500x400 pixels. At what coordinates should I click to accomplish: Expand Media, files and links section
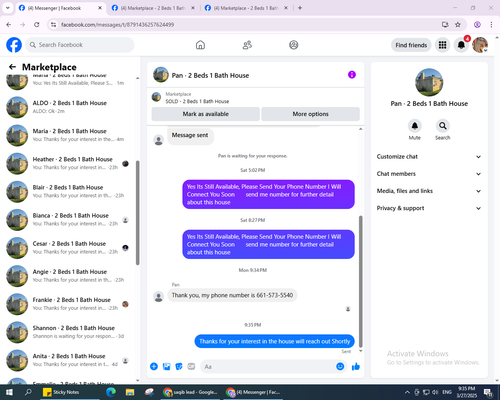pyautogui.click(x=429, y=191)
